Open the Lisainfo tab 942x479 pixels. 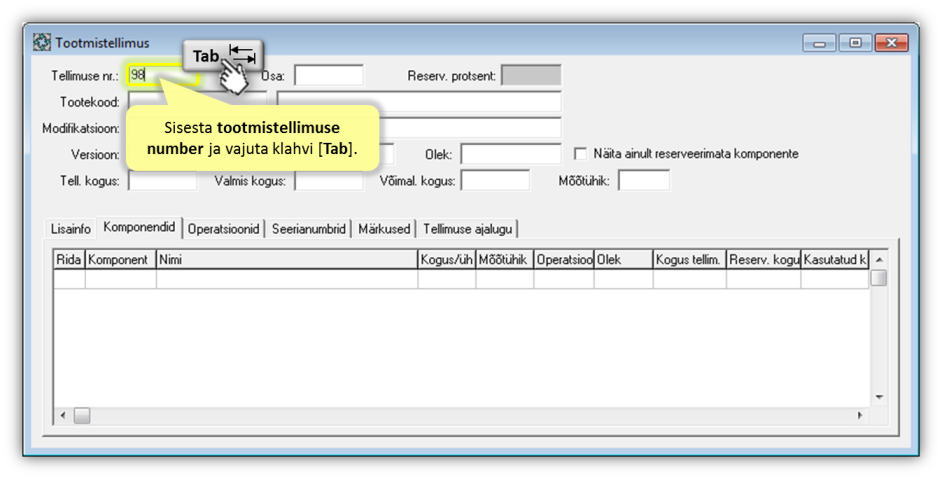click(x=71, y=229)
